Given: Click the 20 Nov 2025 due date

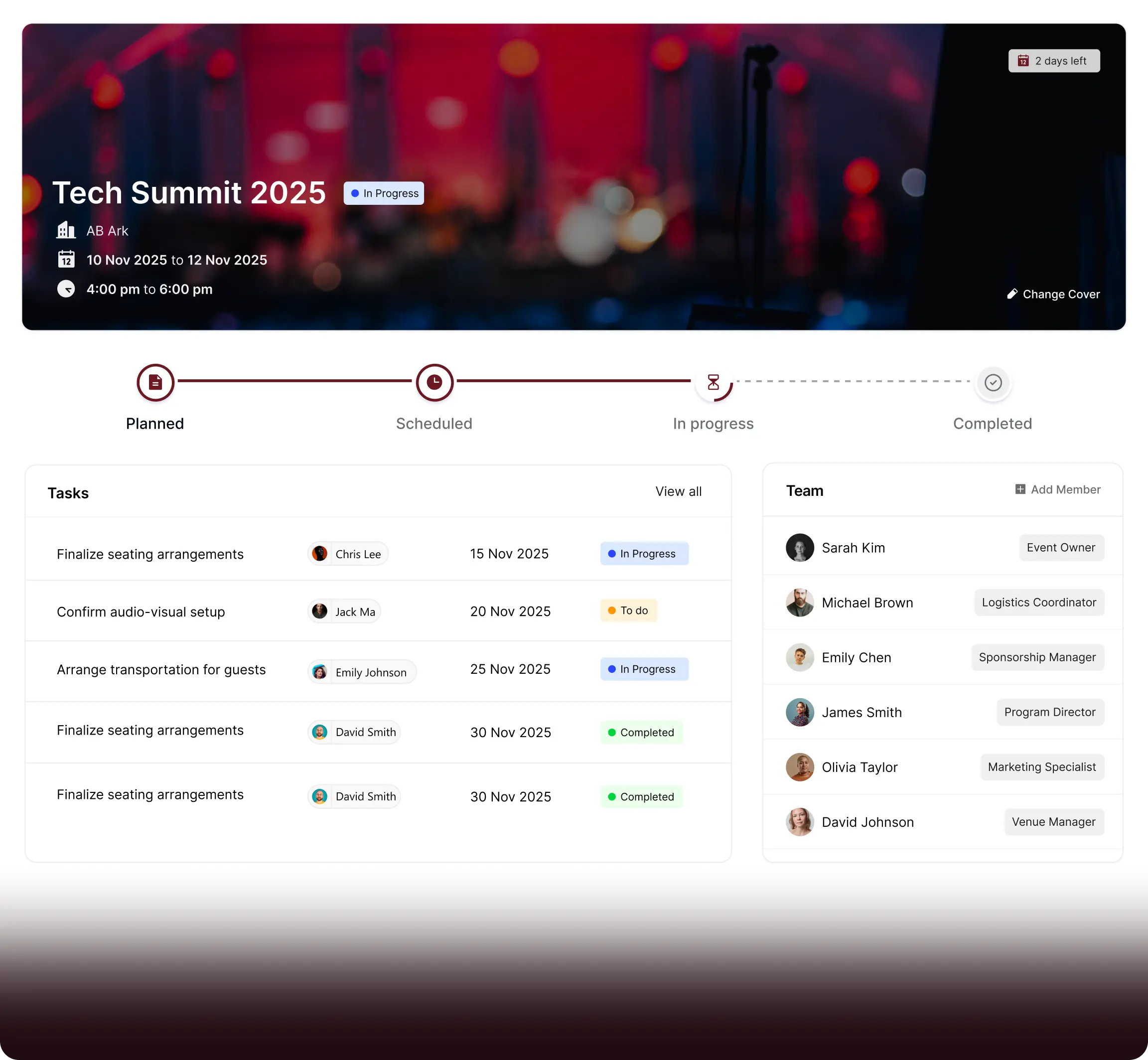Looking at the screenshot, I should (510, 611).
